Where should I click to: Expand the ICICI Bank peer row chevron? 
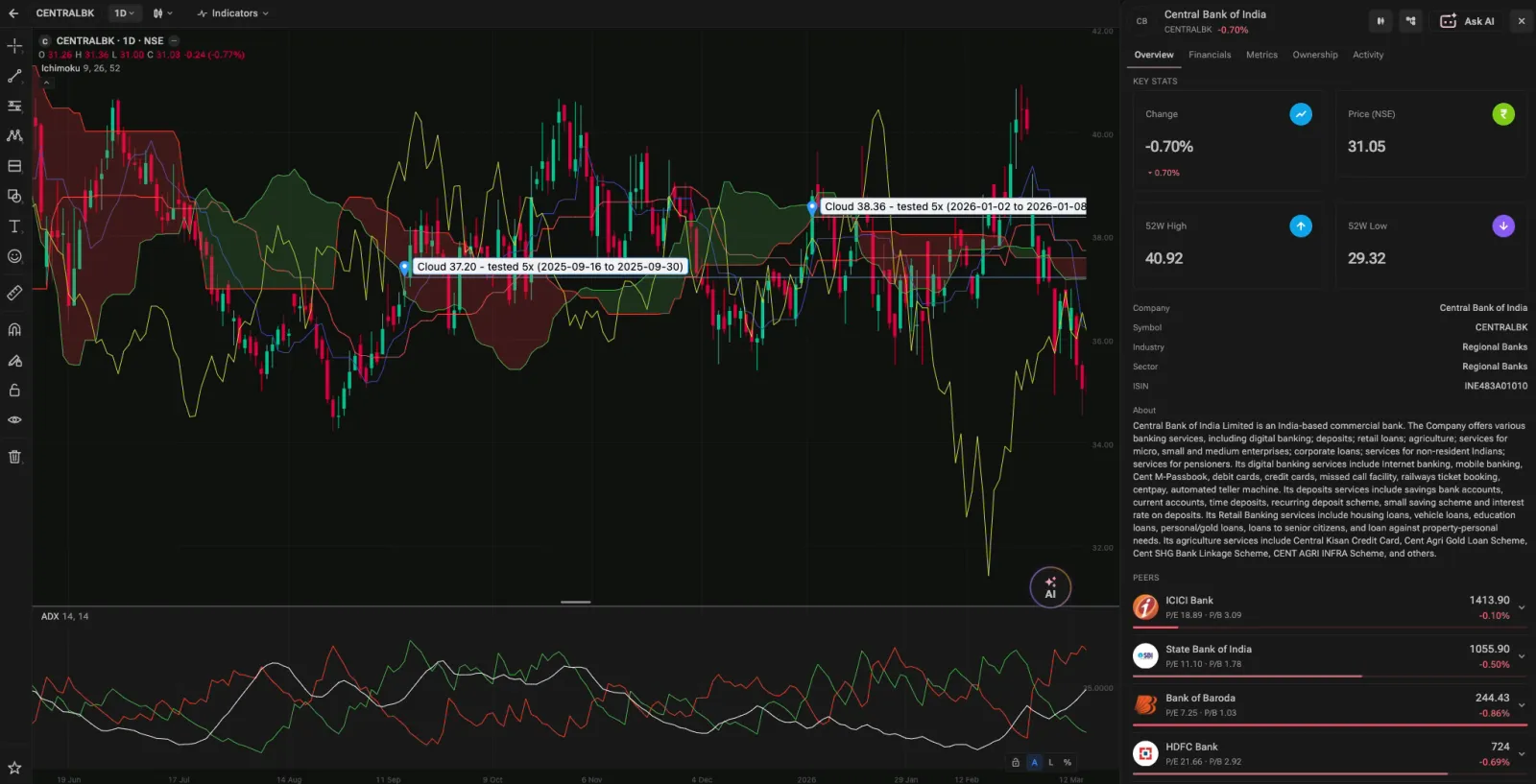1522,607
